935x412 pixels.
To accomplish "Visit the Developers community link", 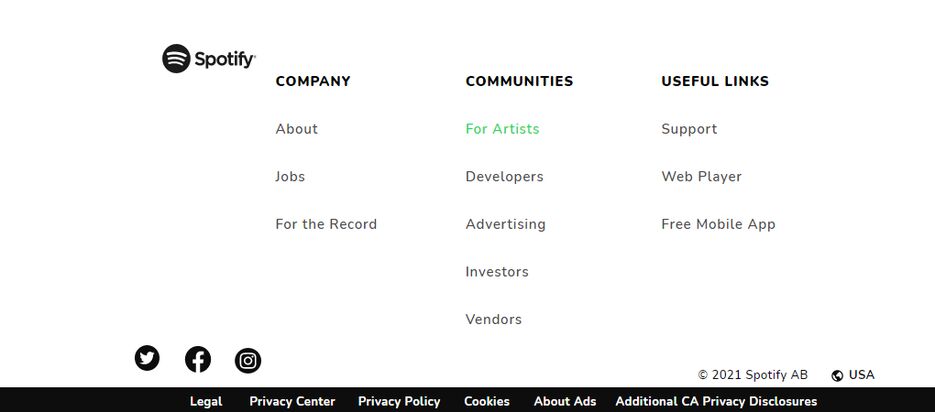I will coord(504,176).
